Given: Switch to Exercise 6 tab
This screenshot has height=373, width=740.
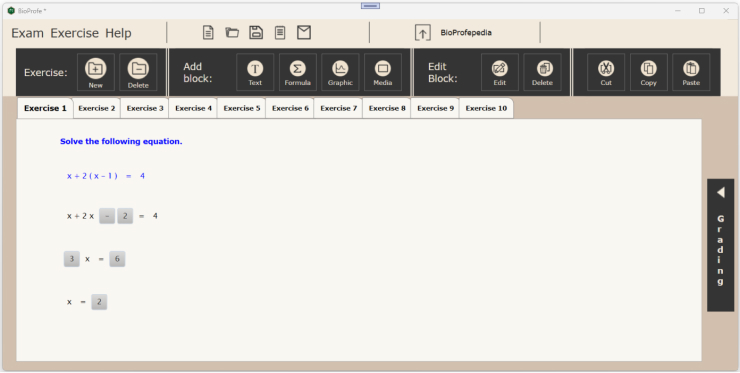Looking at the screenshot, I should [x=290, y=108].
